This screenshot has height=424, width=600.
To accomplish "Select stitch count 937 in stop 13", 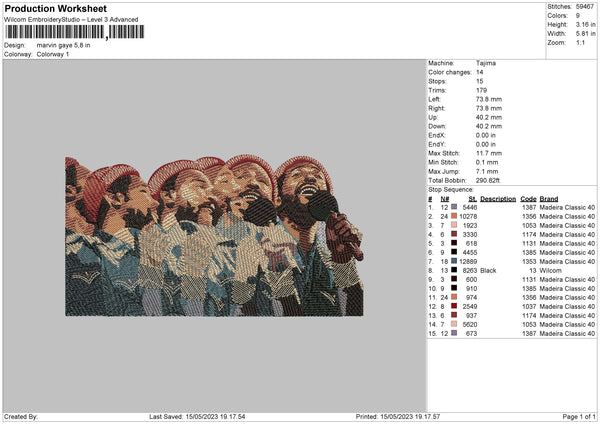I will click(471, 316).
